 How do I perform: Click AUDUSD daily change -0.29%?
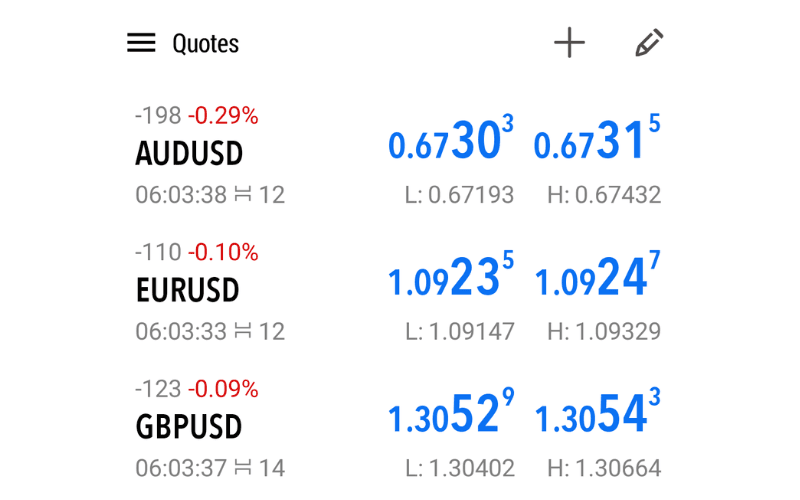223,116
